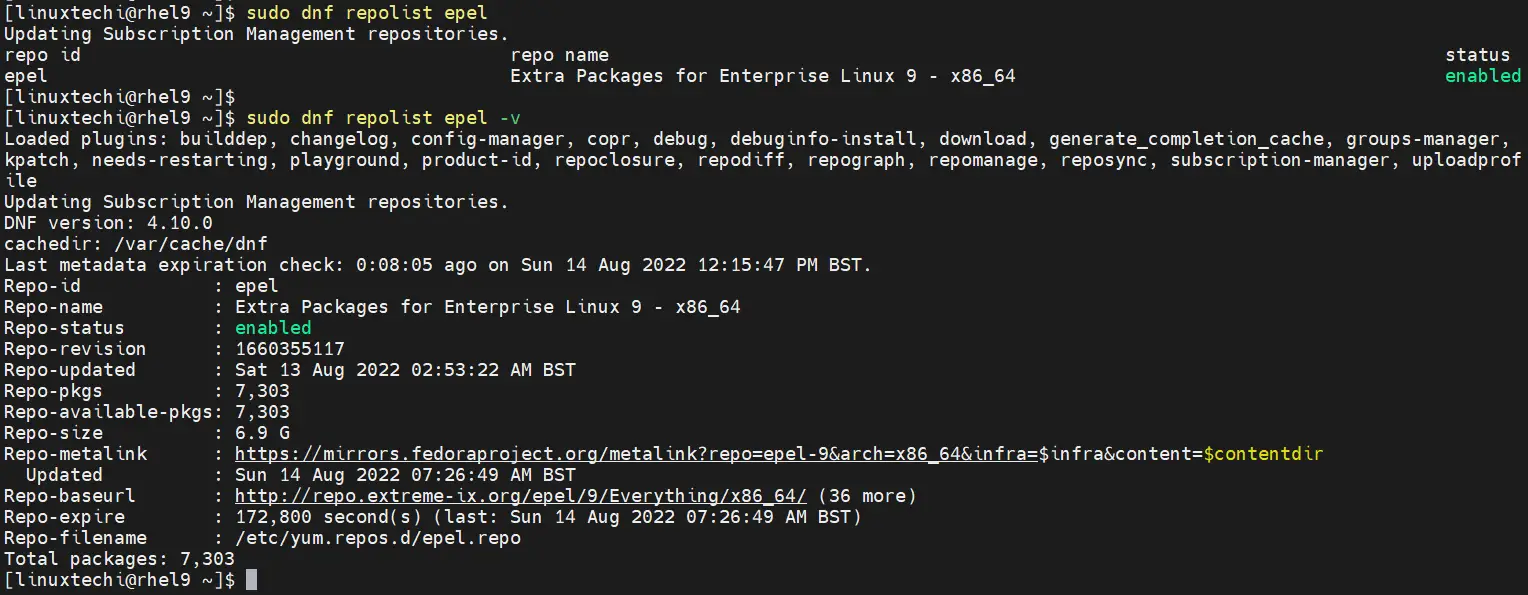Click the 'repo name' column header
This screenshot has width=1528, height=595.
click(560, 55)
